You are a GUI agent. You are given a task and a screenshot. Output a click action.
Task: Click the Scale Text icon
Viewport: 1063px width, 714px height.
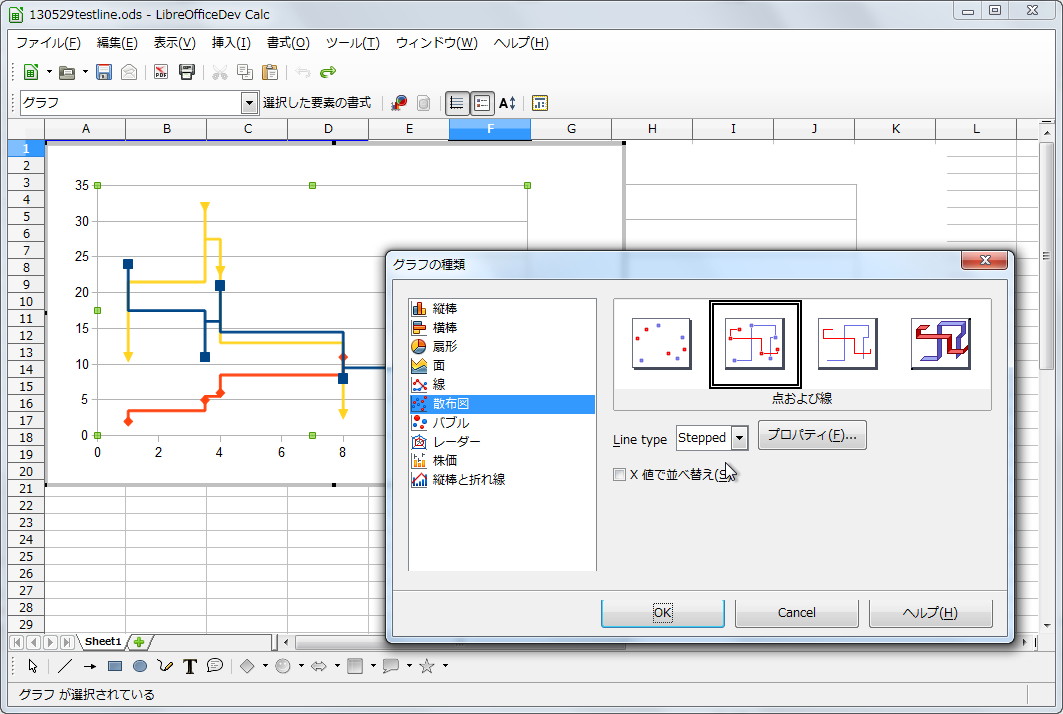(507, 103)
